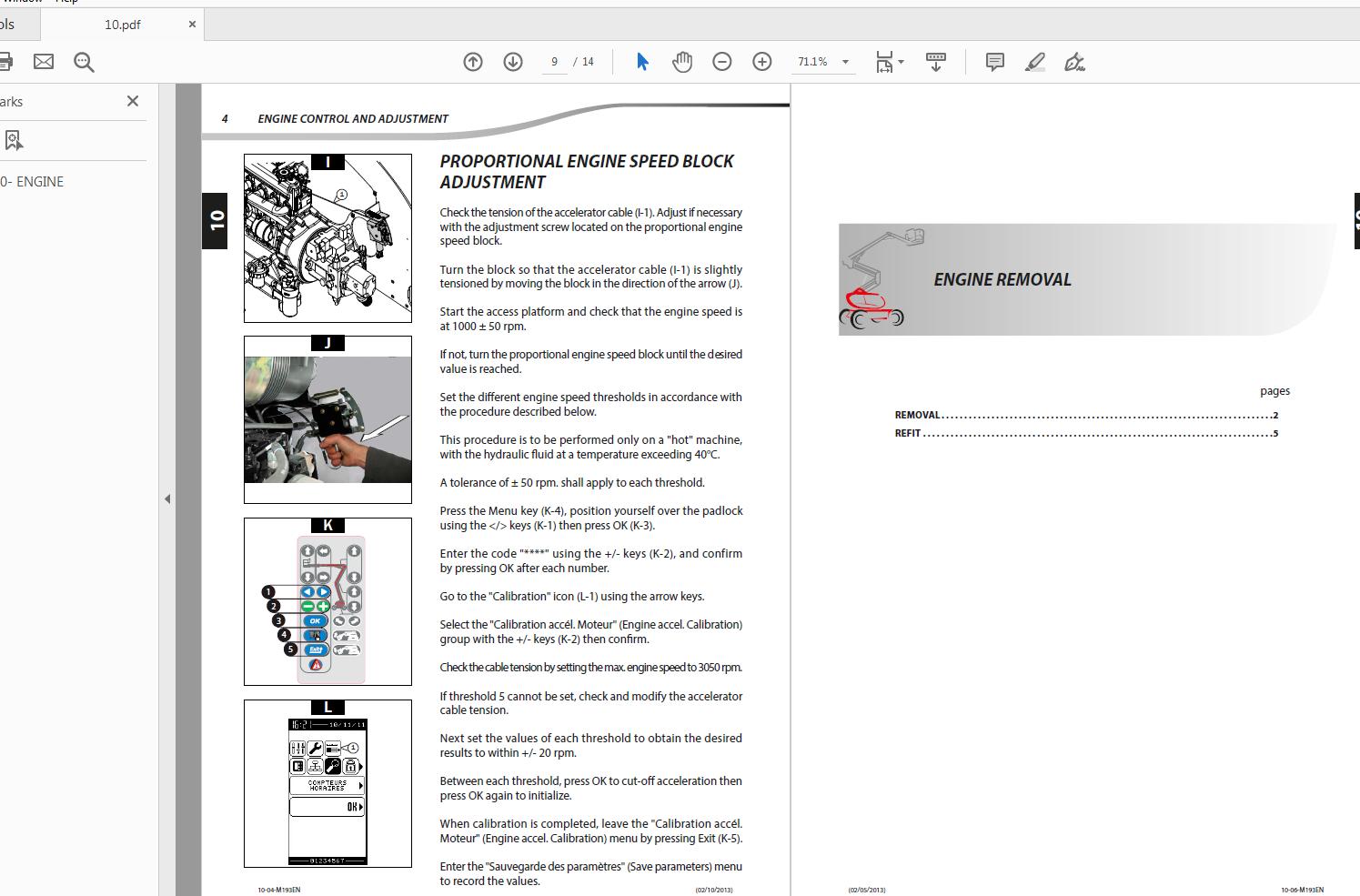1360x896 pixels.
Task: Open the Sign document pen tool
Action: [1074, 62]
